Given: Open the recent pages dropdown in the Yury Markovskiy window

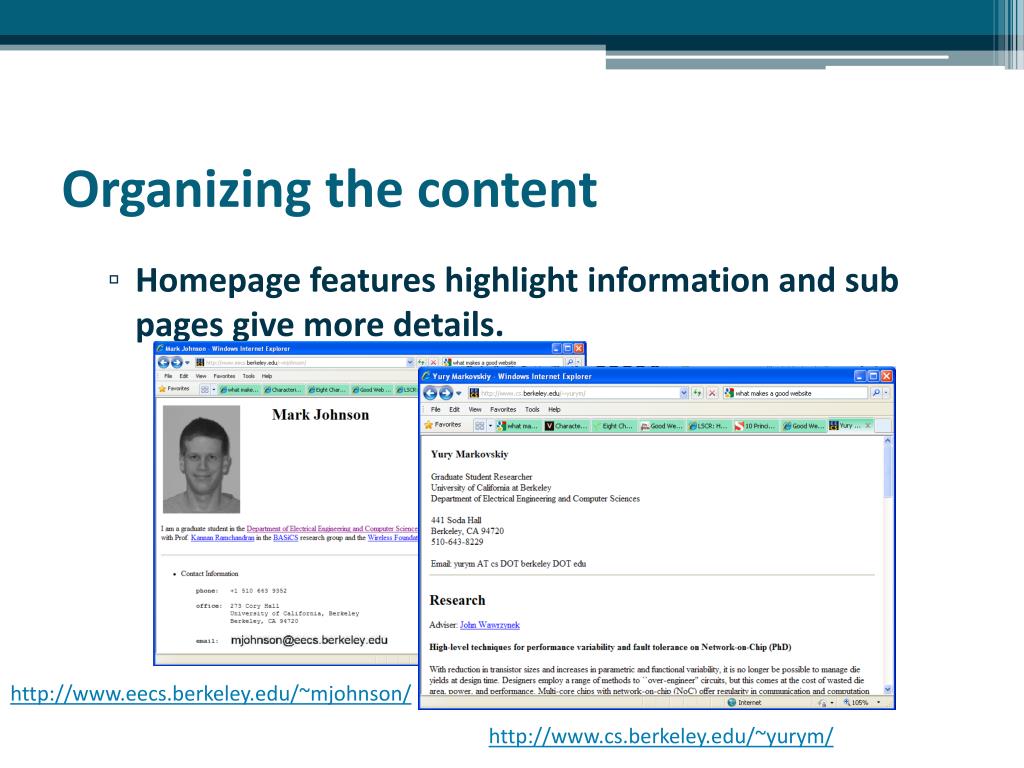Looking at the screenshot, I should [458, 393].
